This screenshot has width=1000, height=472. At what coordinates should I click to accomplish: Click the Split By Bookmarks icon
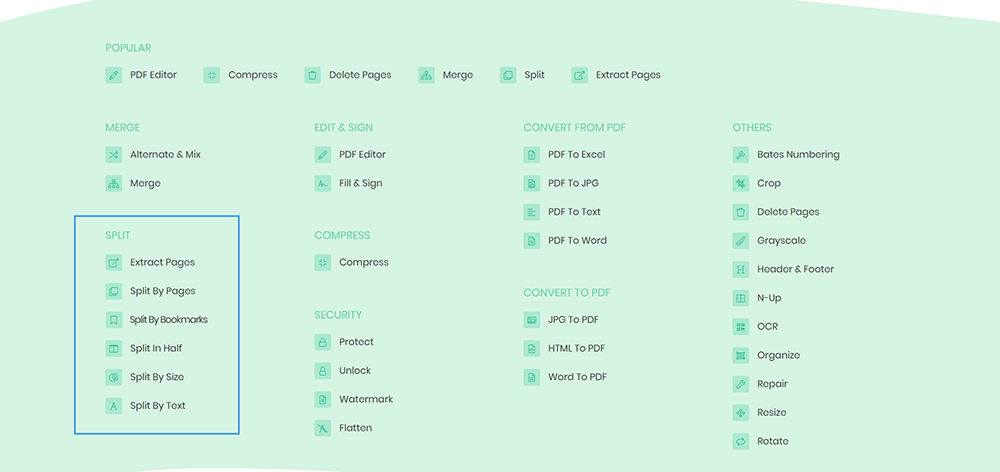coord(114,320)
